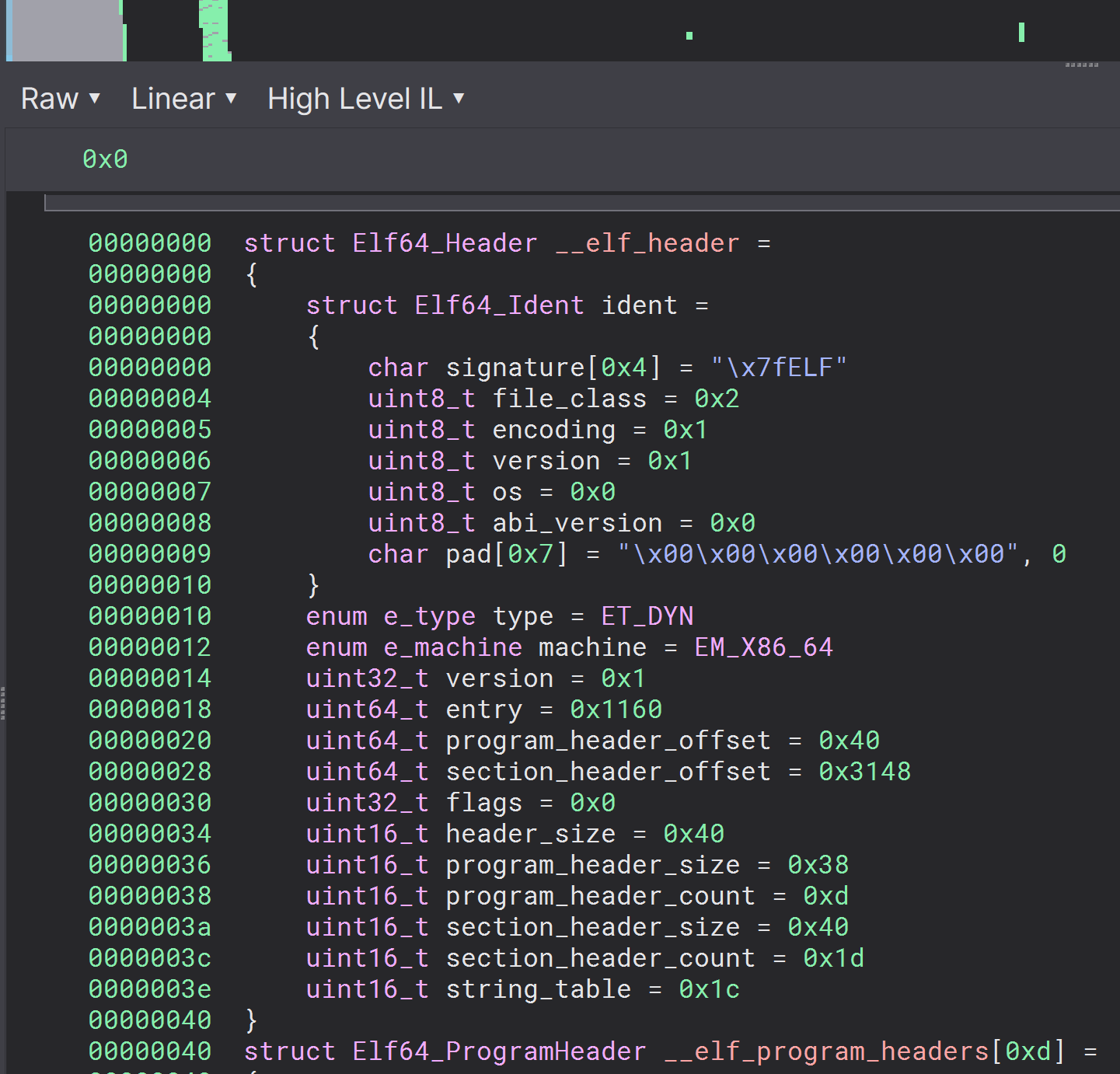Follow the entry address 0x1160
The height and width of the screenshot is (1074, 1120).
pos(616,710)
